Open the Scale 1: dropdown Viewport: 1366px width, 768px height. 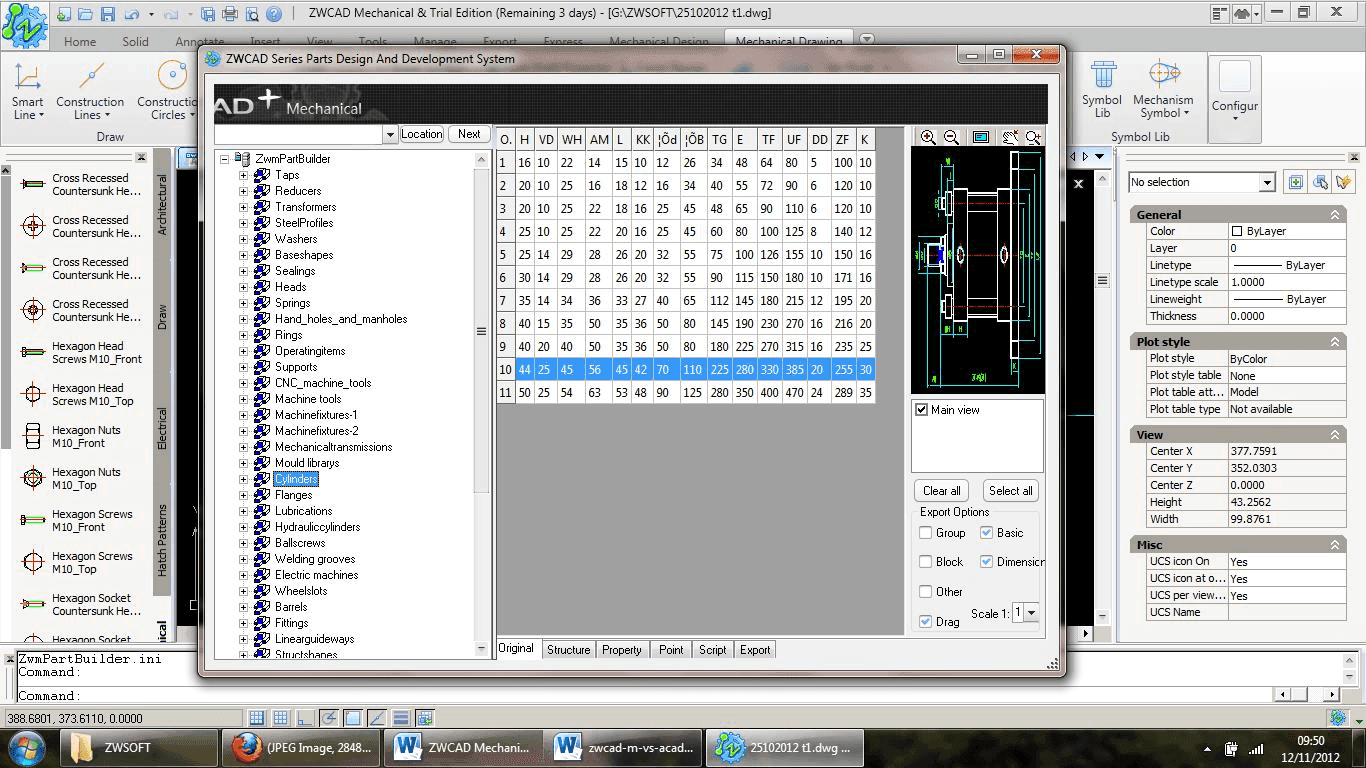(x=1031, y=613)
